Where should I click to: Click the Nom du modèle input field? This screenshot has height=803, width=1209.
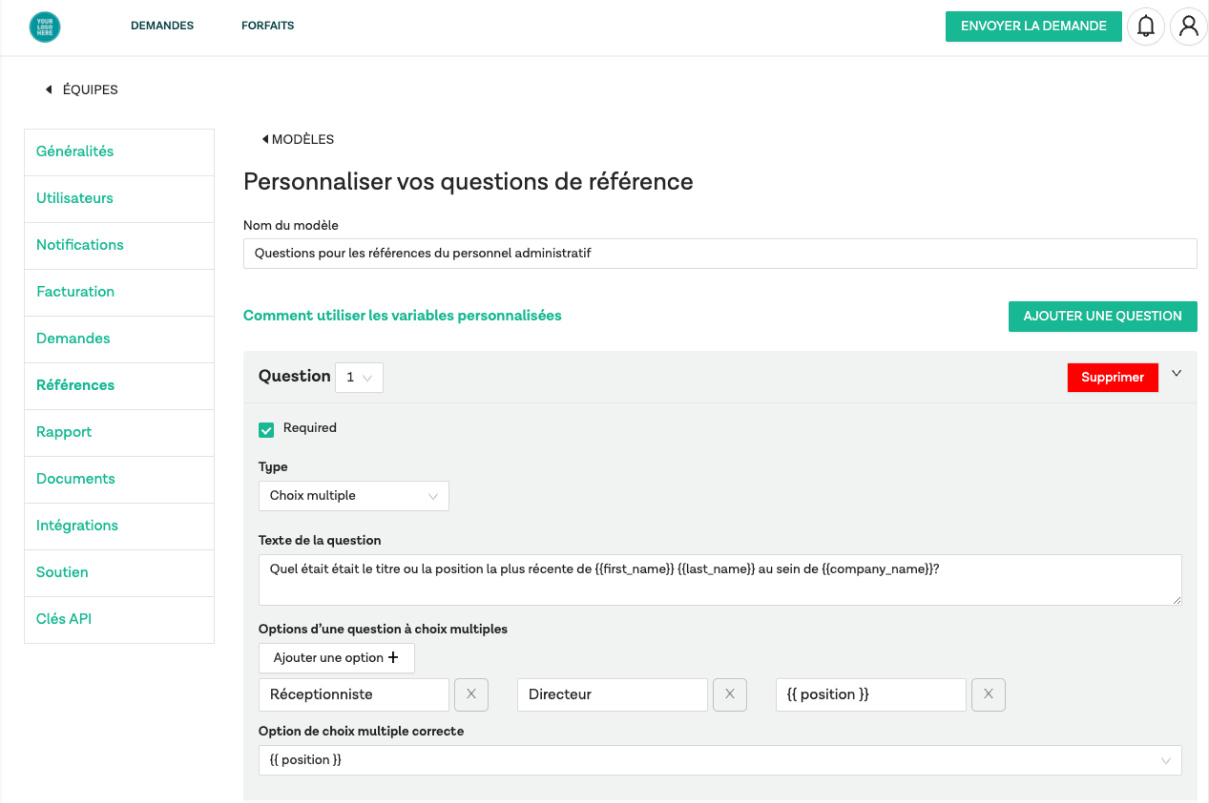click(x=720, y=253)
